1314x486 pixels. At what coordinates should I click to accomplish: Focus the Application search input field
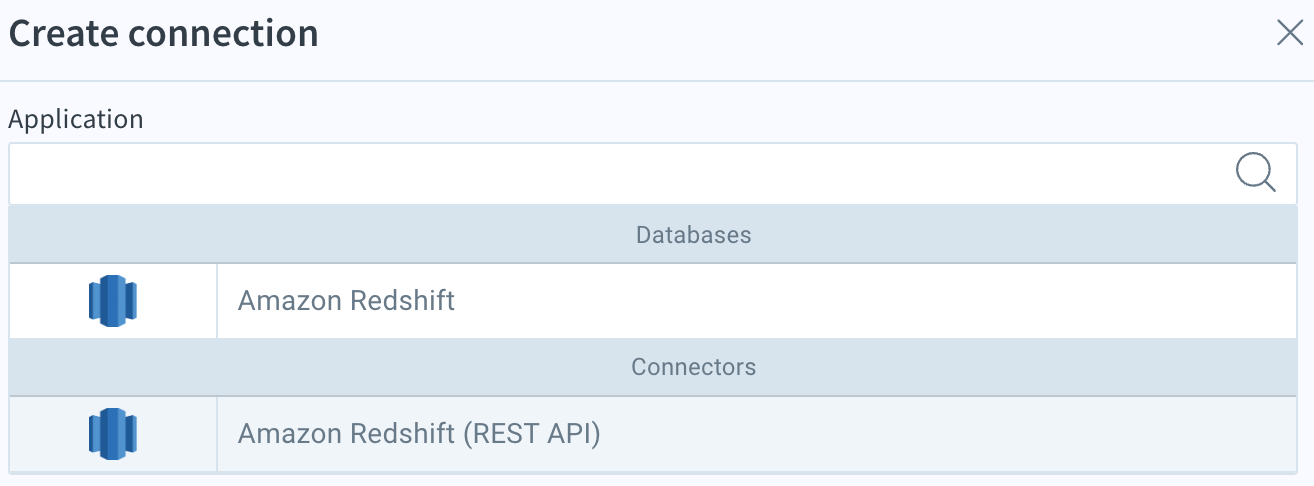653,174
